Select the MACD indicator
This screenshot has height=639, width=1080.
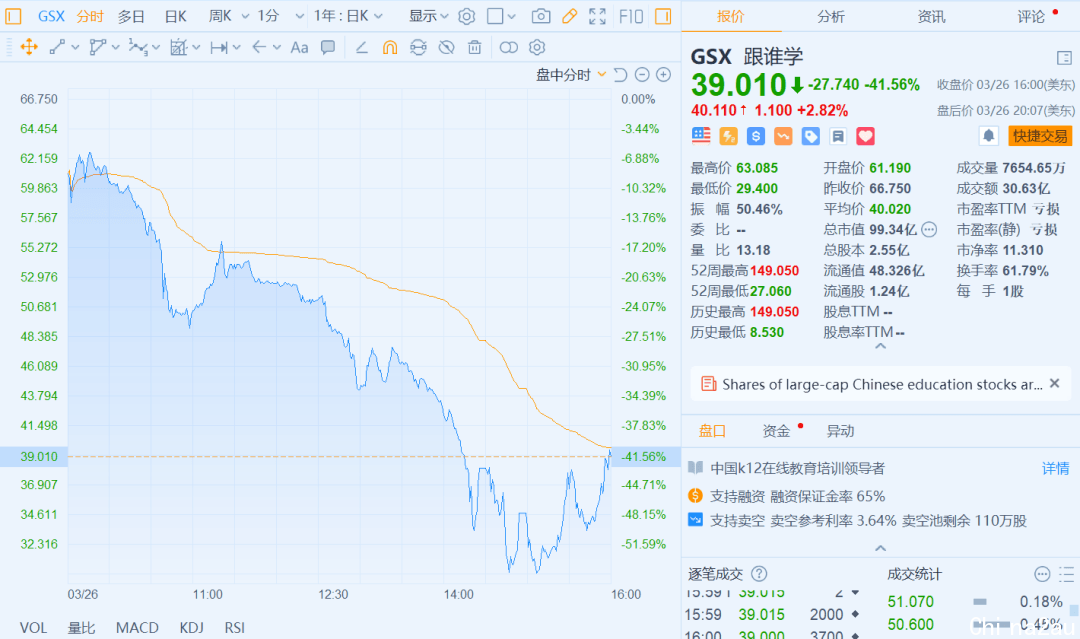(x=137, y=628)
